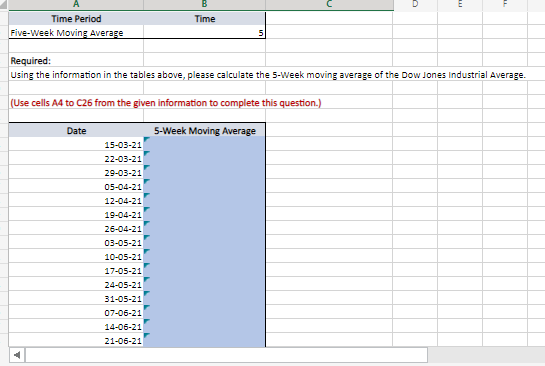
Task: Select the 'Five-Week Moving Average' cell
Action: pyautogui.click(x=76, y=32)
